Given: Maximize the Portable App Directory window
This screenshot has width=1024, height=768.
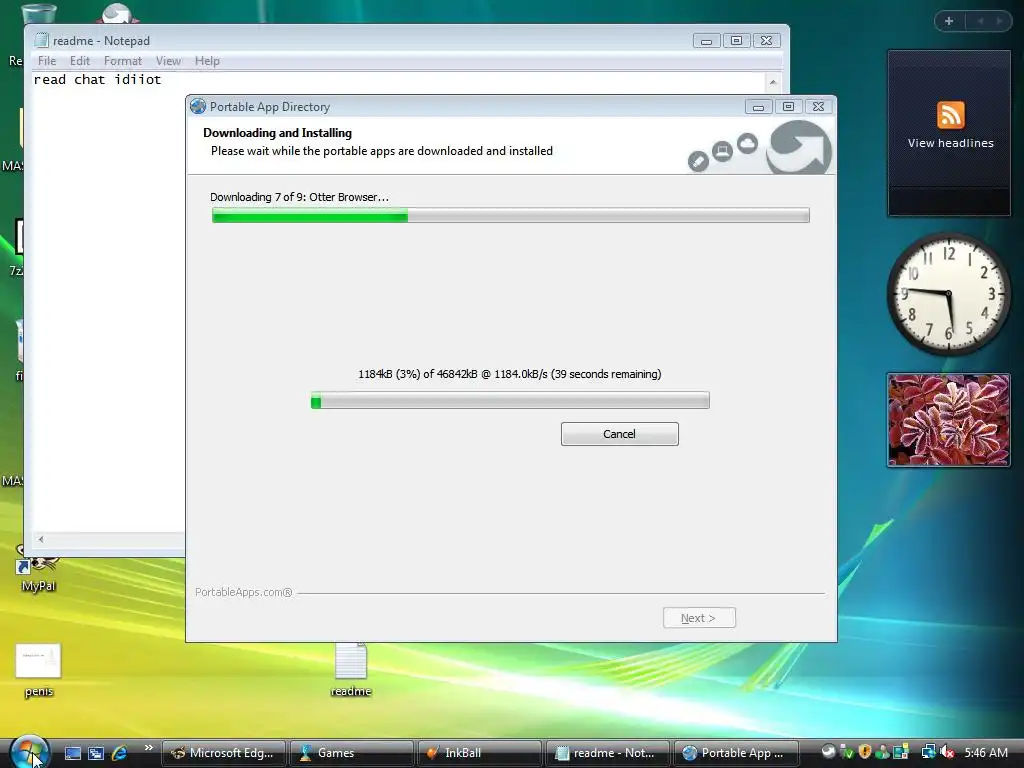Looking at the screenshot, I should click(x=788, y=106).
